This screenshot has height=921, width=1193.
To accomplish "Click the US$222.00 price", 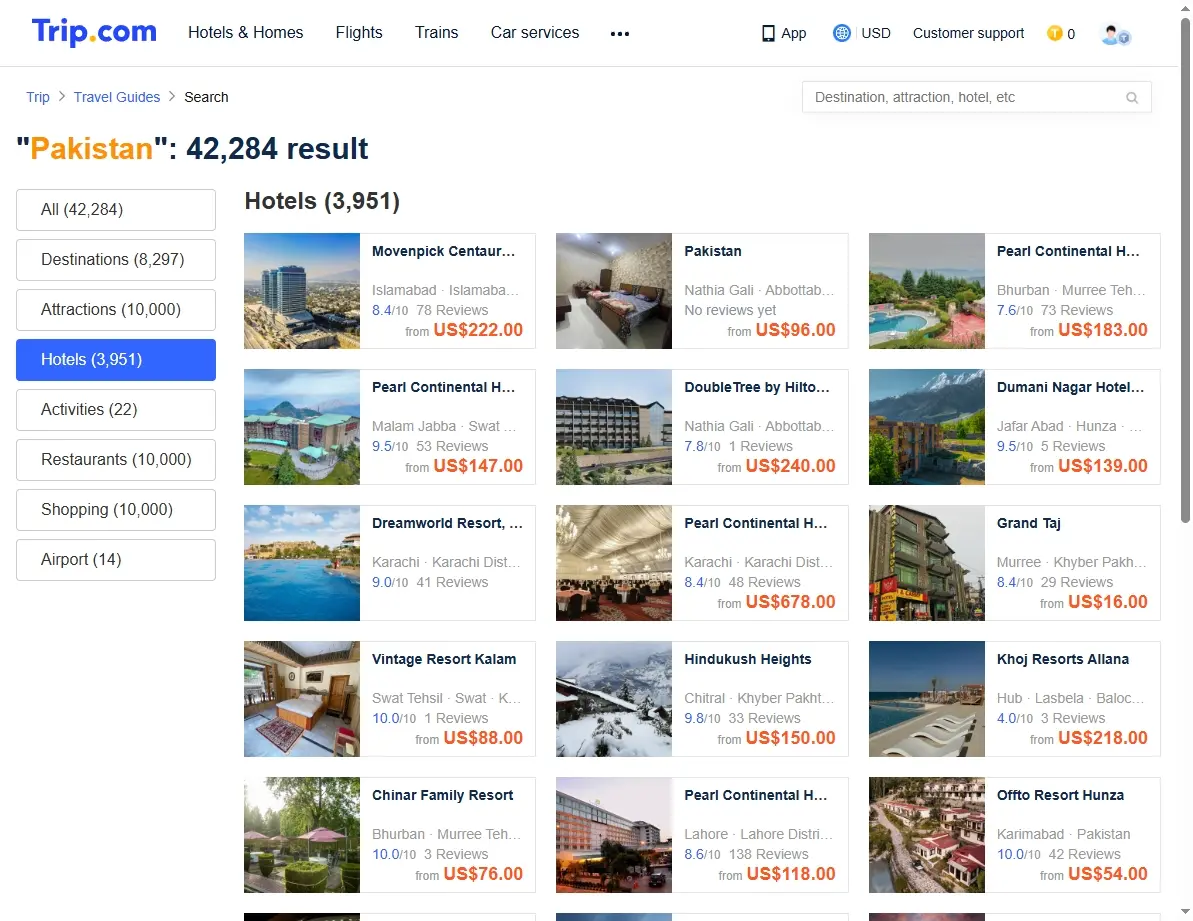I will tap(478, 330).
